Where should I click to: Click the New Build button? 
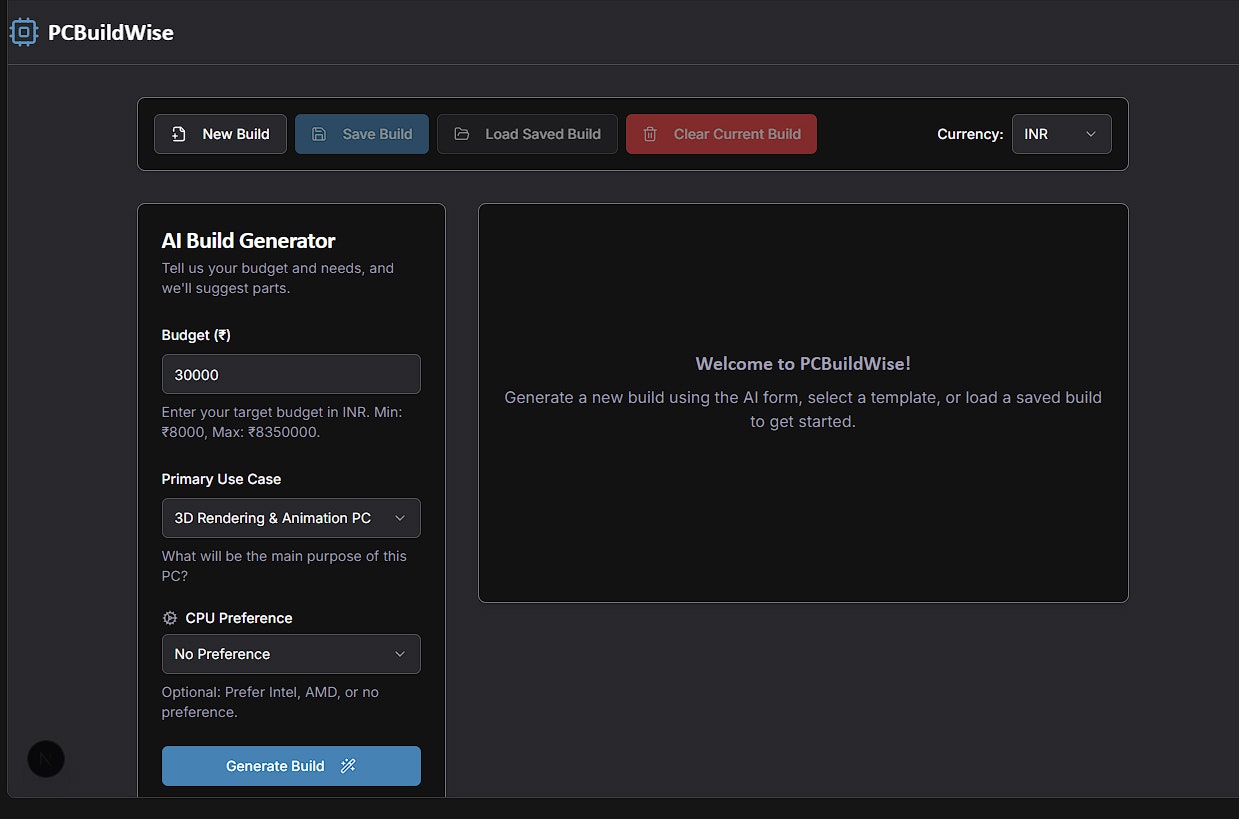[x=220, y=134]
